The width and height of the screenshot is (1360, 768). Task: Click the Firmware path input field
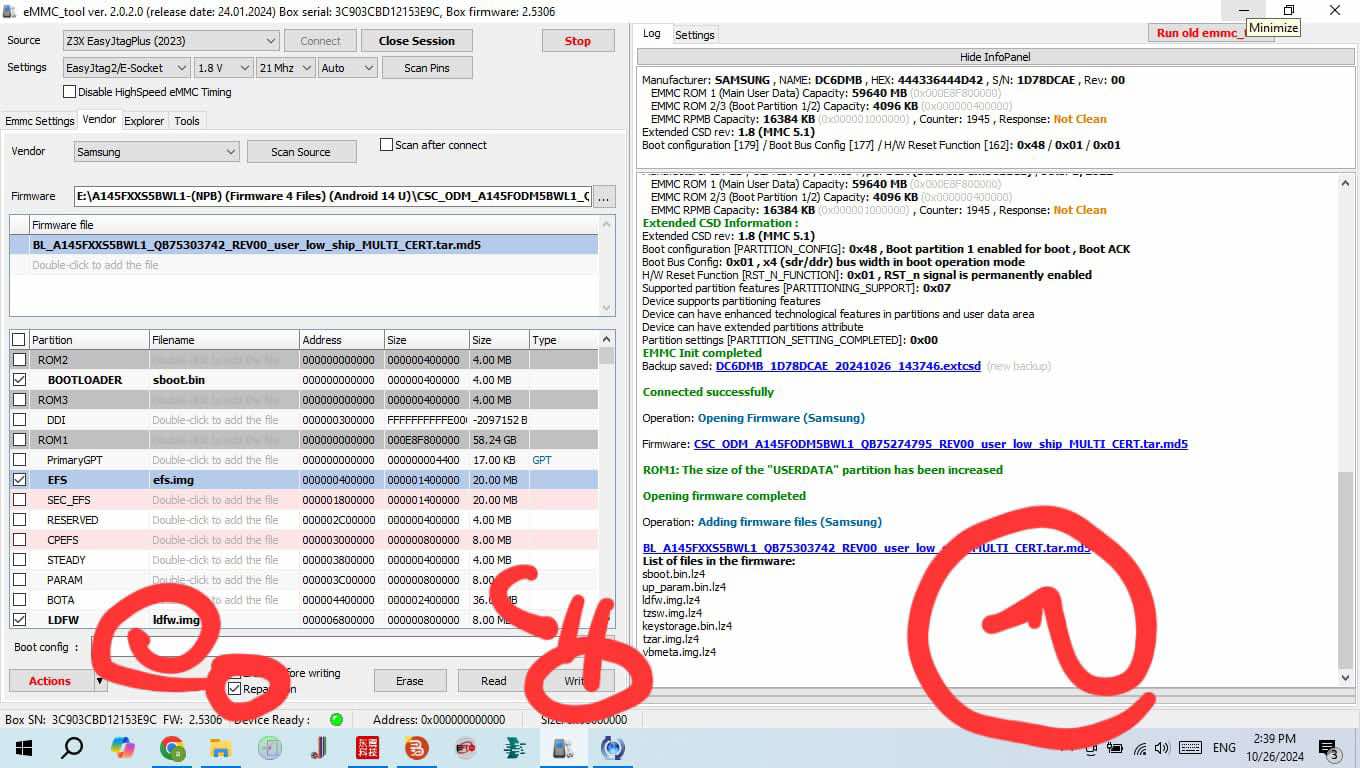pos(333,197)
